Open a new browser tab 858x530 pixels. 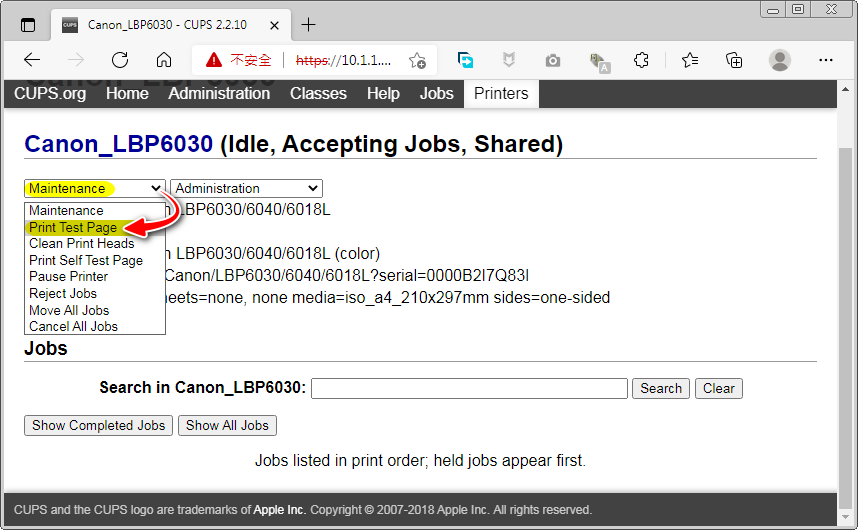point(308,25)
